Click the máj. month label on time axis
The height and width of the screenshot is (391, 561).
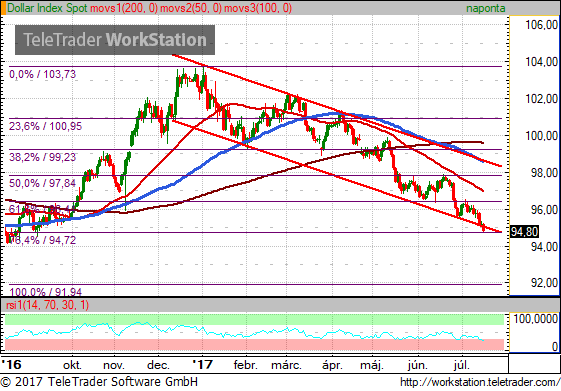[372, 365]
